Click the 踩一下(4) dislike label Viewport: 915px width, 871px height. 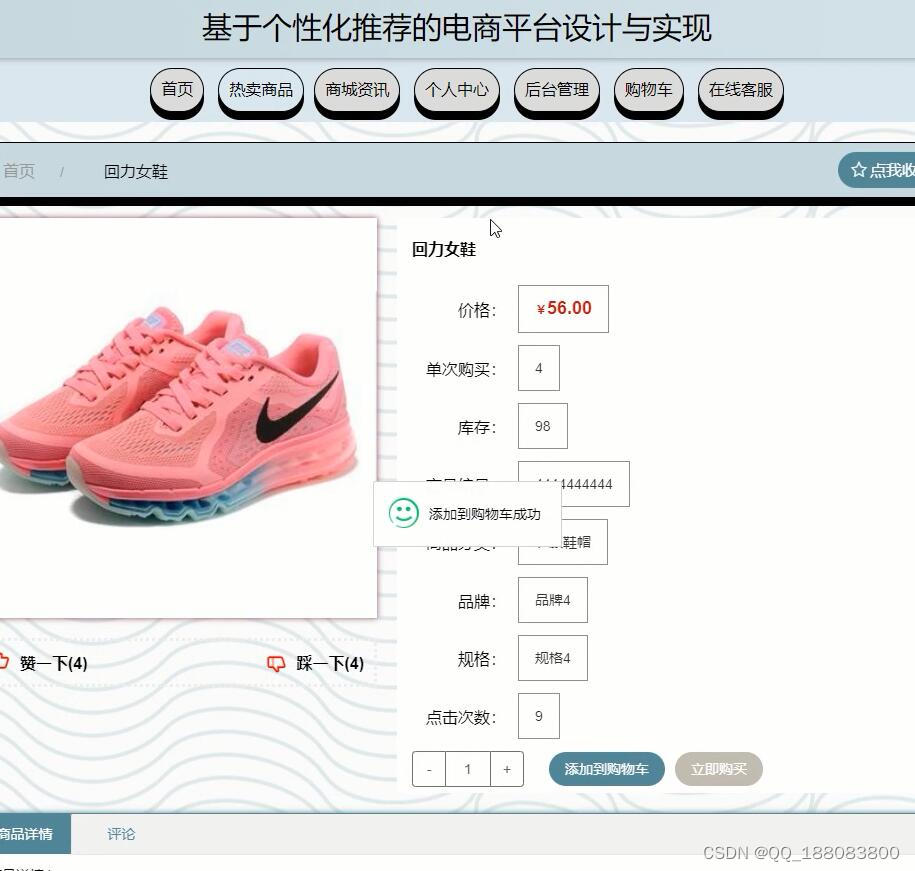pos(330,663)
